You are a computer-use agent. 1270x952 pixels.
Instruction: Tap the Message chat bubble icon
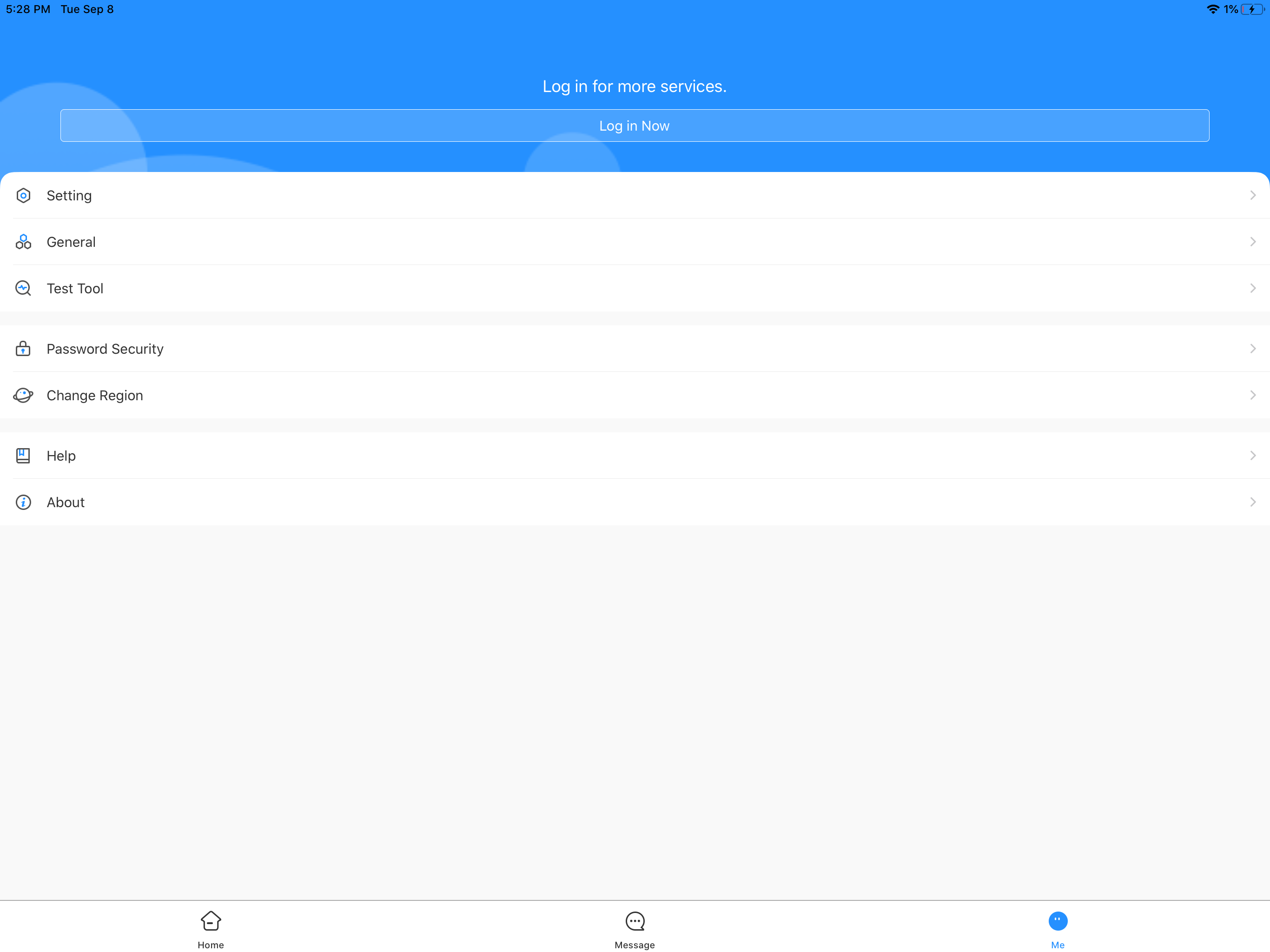click(635, 921)
